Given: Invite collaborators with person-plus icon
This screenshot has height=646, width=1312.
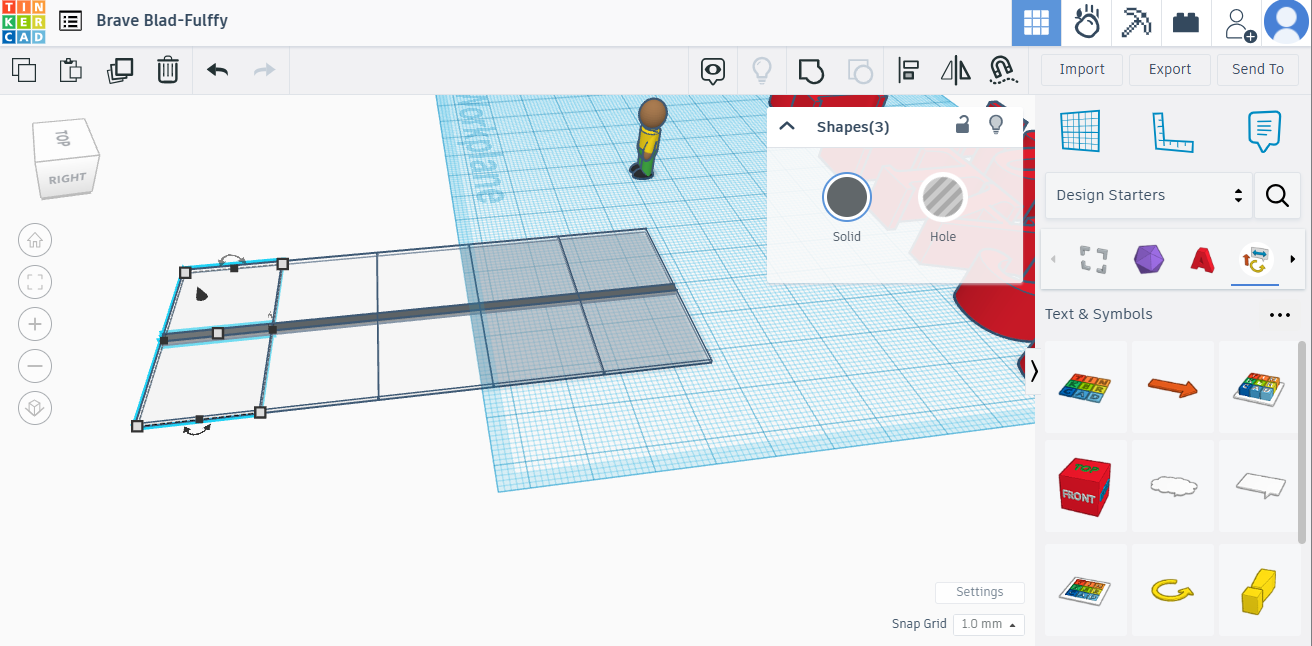Looking at the screenshot, I should click(1238, 23).
